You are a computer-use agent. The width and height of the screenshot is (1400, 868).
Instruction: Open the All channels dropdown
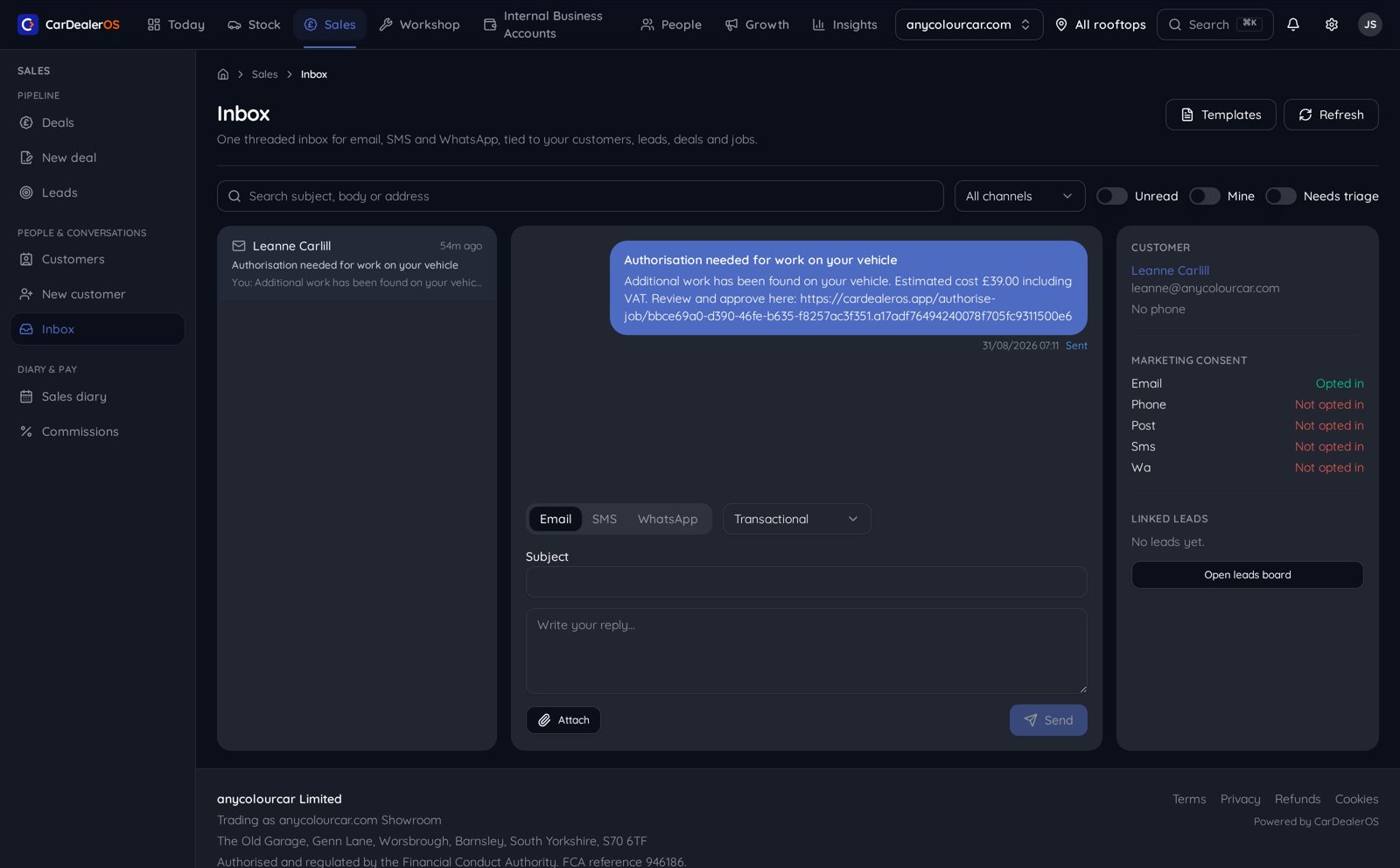pyautogui.click(x=1019, y=196)
